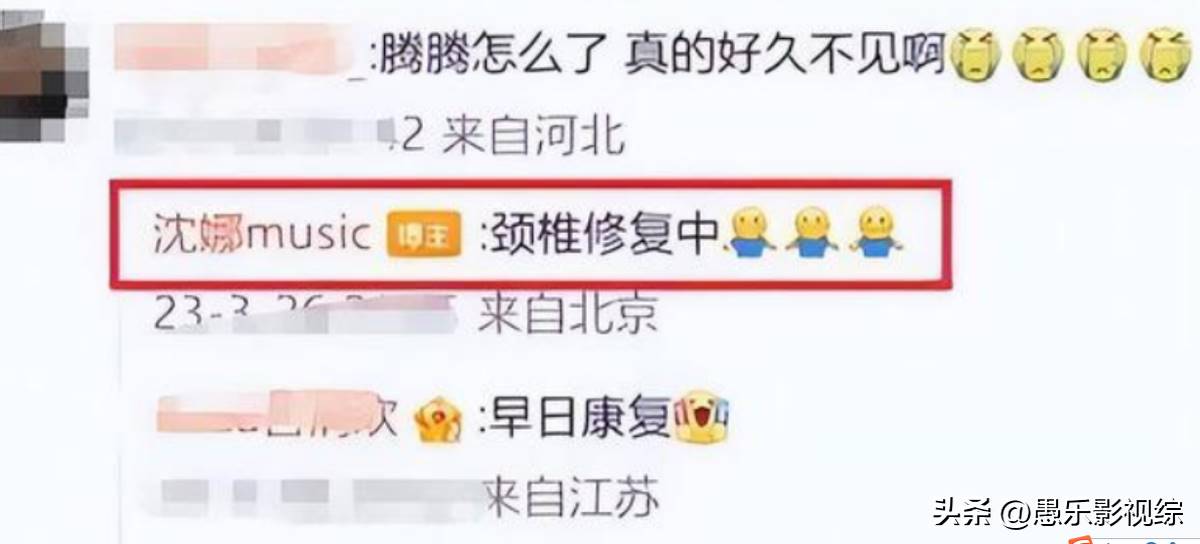Click the 头条 @愚乐影视综 watermark
1200x544 pixels.
(x=1059, y=512)
